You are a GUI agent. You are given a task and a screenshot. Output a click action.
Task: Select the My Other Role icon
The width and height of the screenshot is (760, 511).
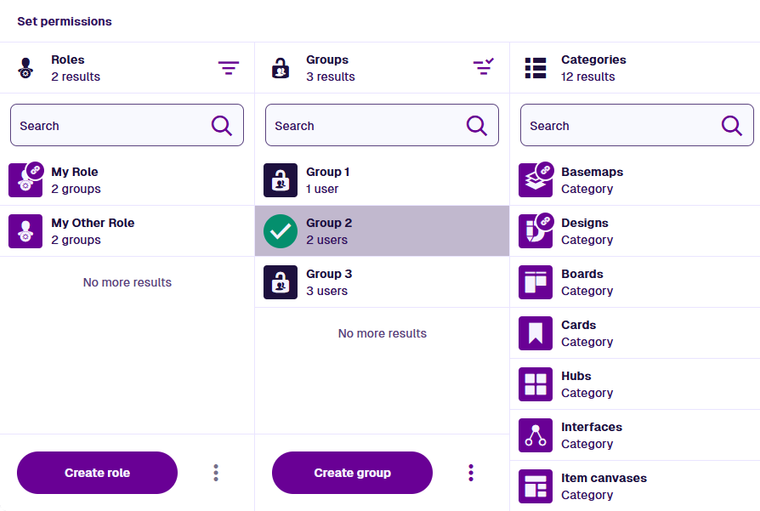pos(25,231)
